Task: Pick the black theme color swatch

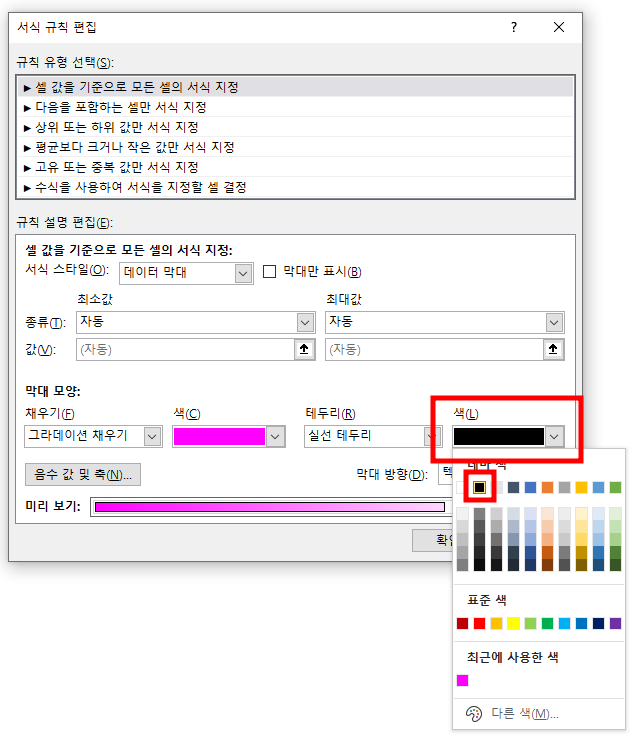Action: click(480, 488)
